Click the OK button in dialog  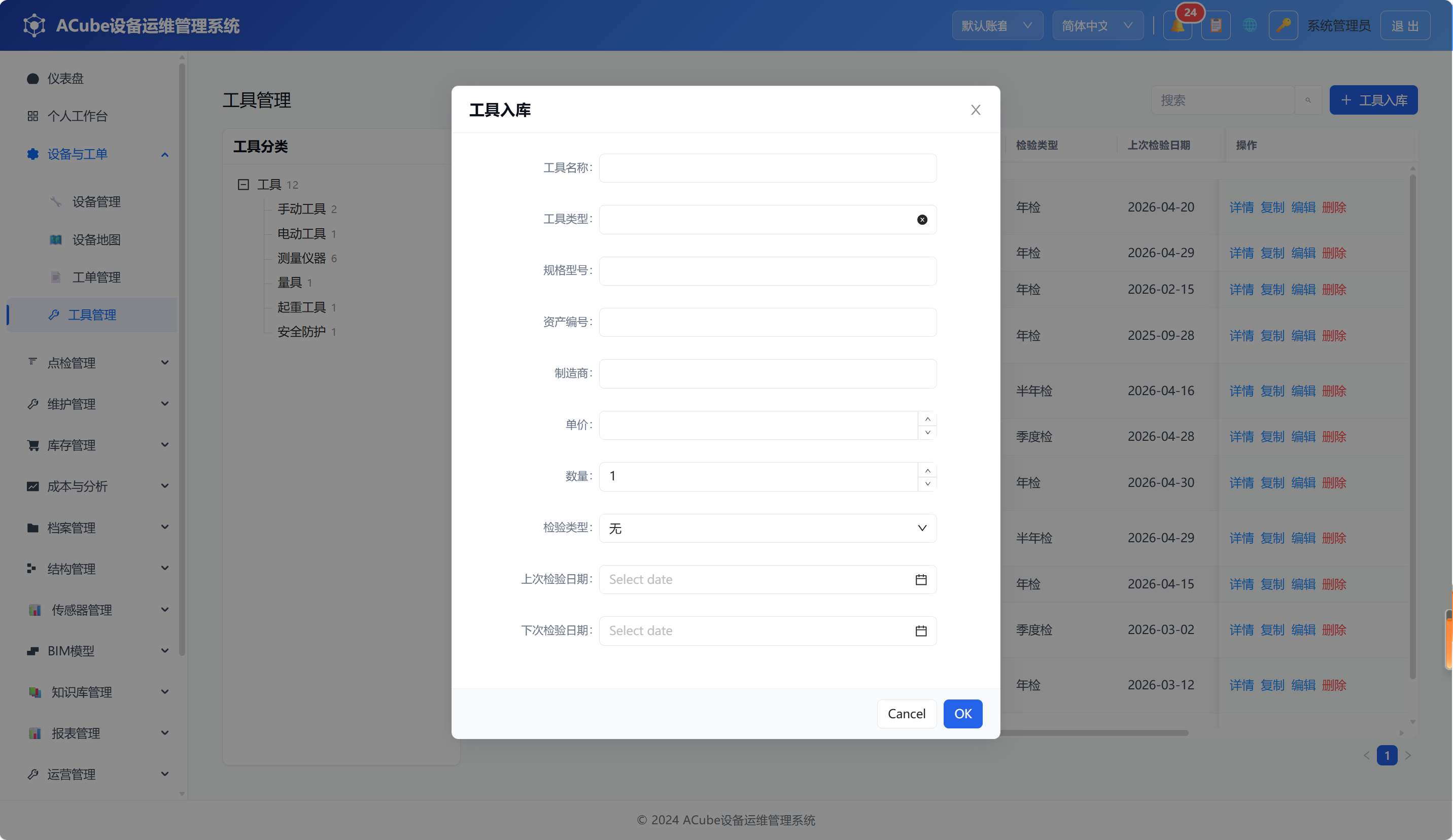[962, 714]
